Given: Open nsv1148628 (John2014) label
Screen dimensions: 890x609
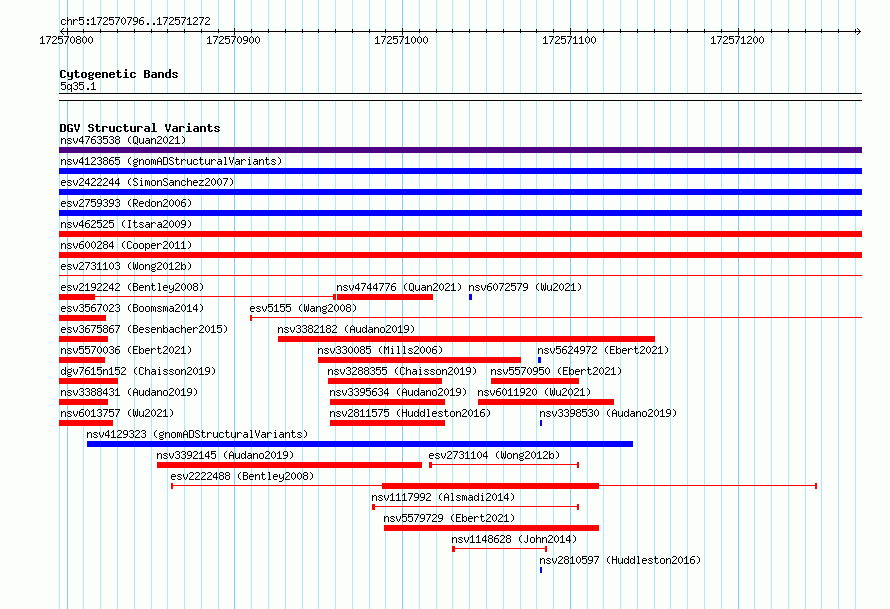Looking at the screenshot, I should tap(514, 539).
